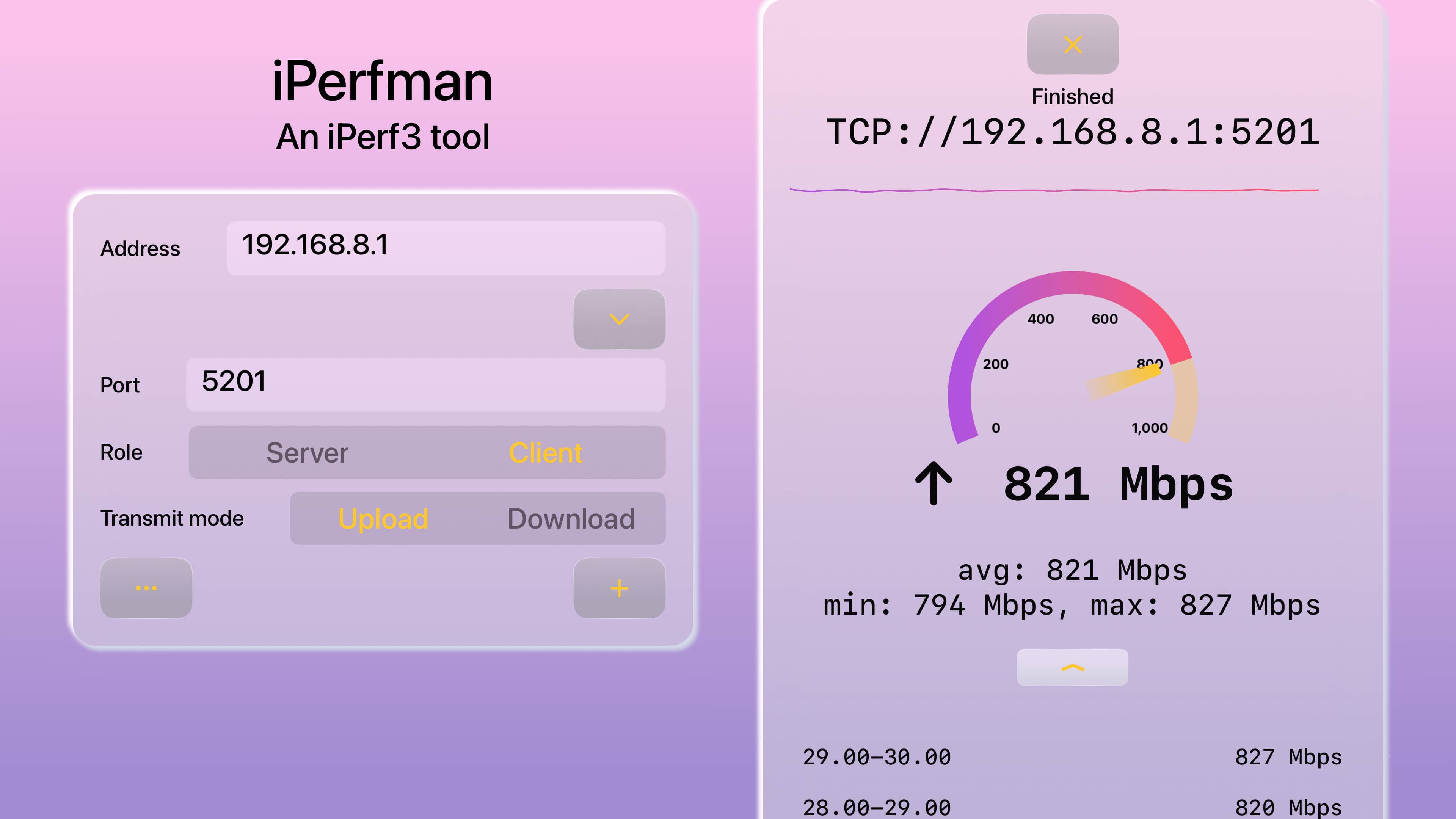Click the Port label
The height and width of the screenshot is (819, 1456).
(120, 385)
